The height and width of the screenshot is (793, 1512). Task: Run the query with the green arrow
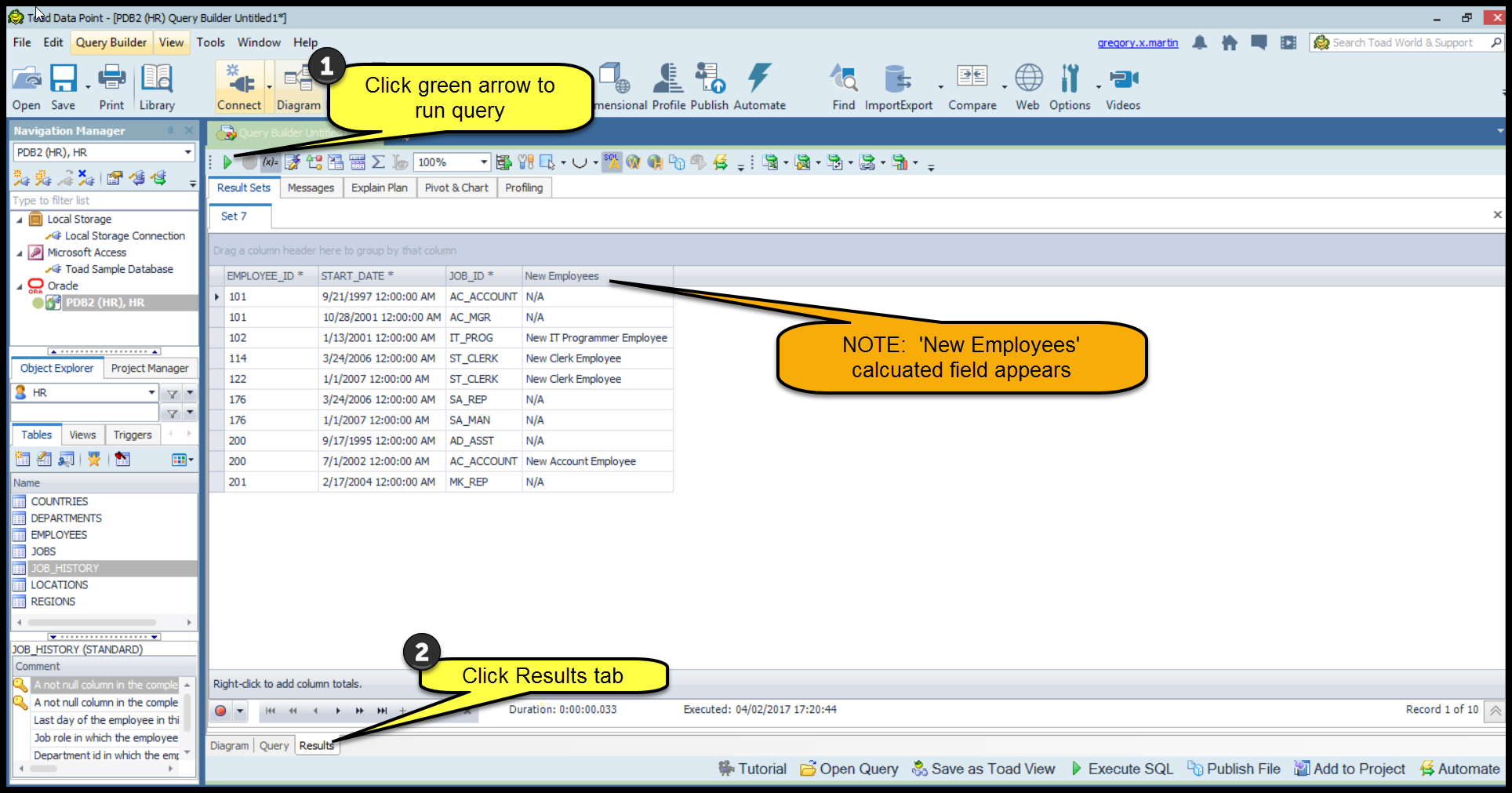227,162
